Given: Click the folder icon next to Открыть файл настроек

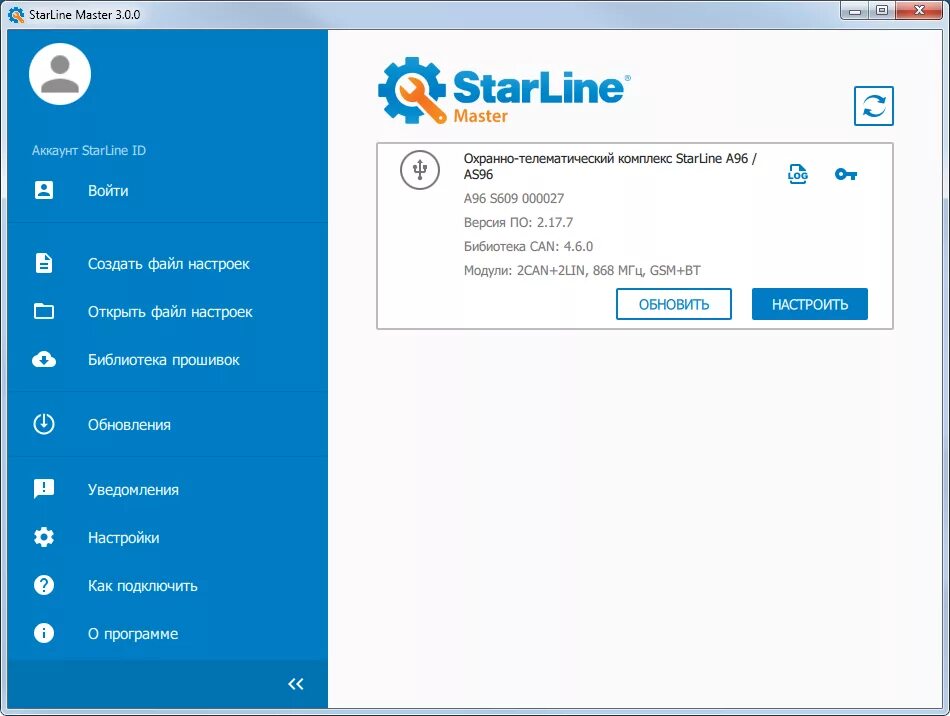Looking at the screenshot, I should pyautogui.click(x=42, y=311).
